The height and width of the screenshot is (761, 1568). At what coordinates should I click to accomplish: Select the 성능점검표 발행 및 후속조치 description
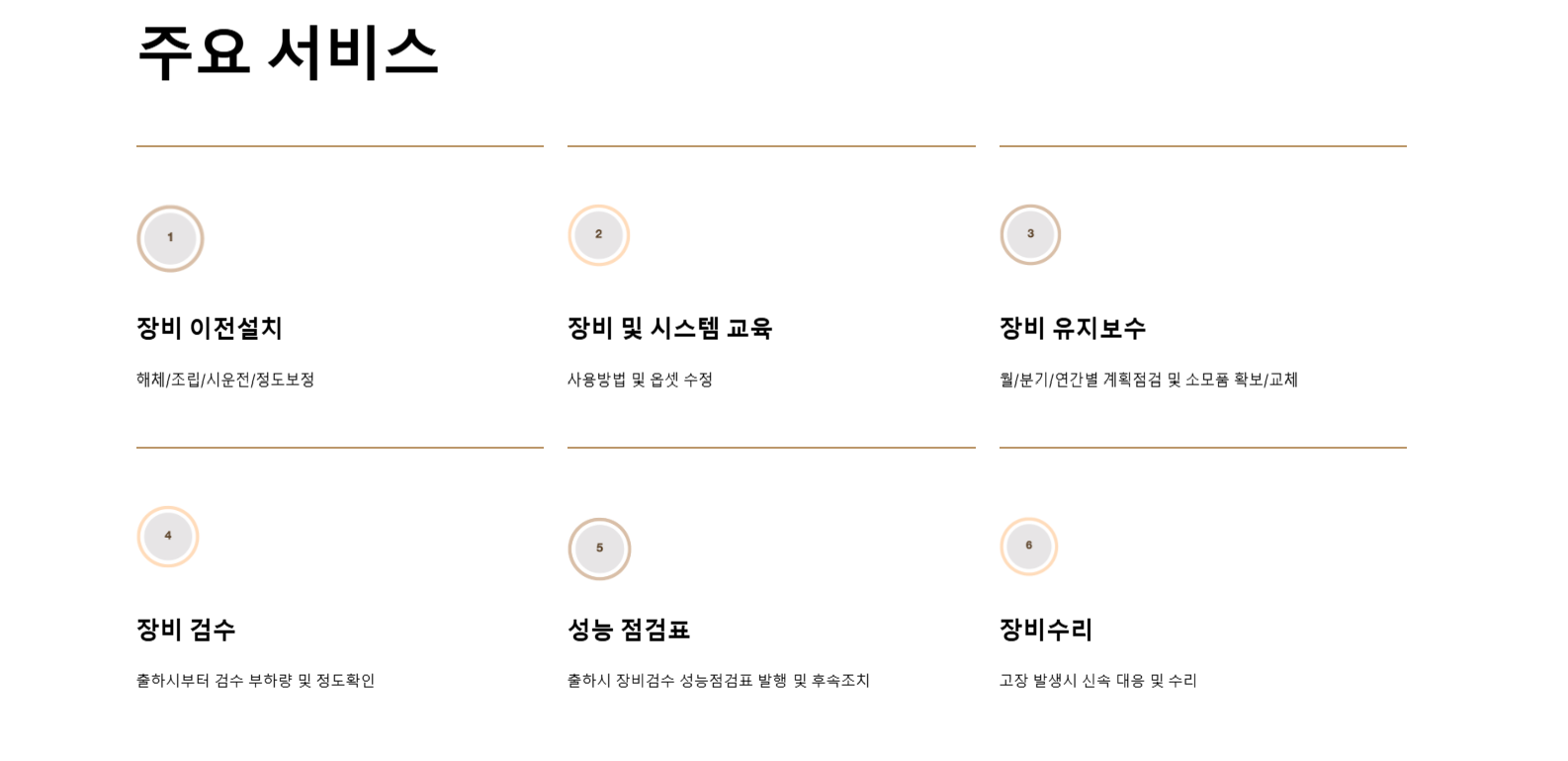coord(718,681)
